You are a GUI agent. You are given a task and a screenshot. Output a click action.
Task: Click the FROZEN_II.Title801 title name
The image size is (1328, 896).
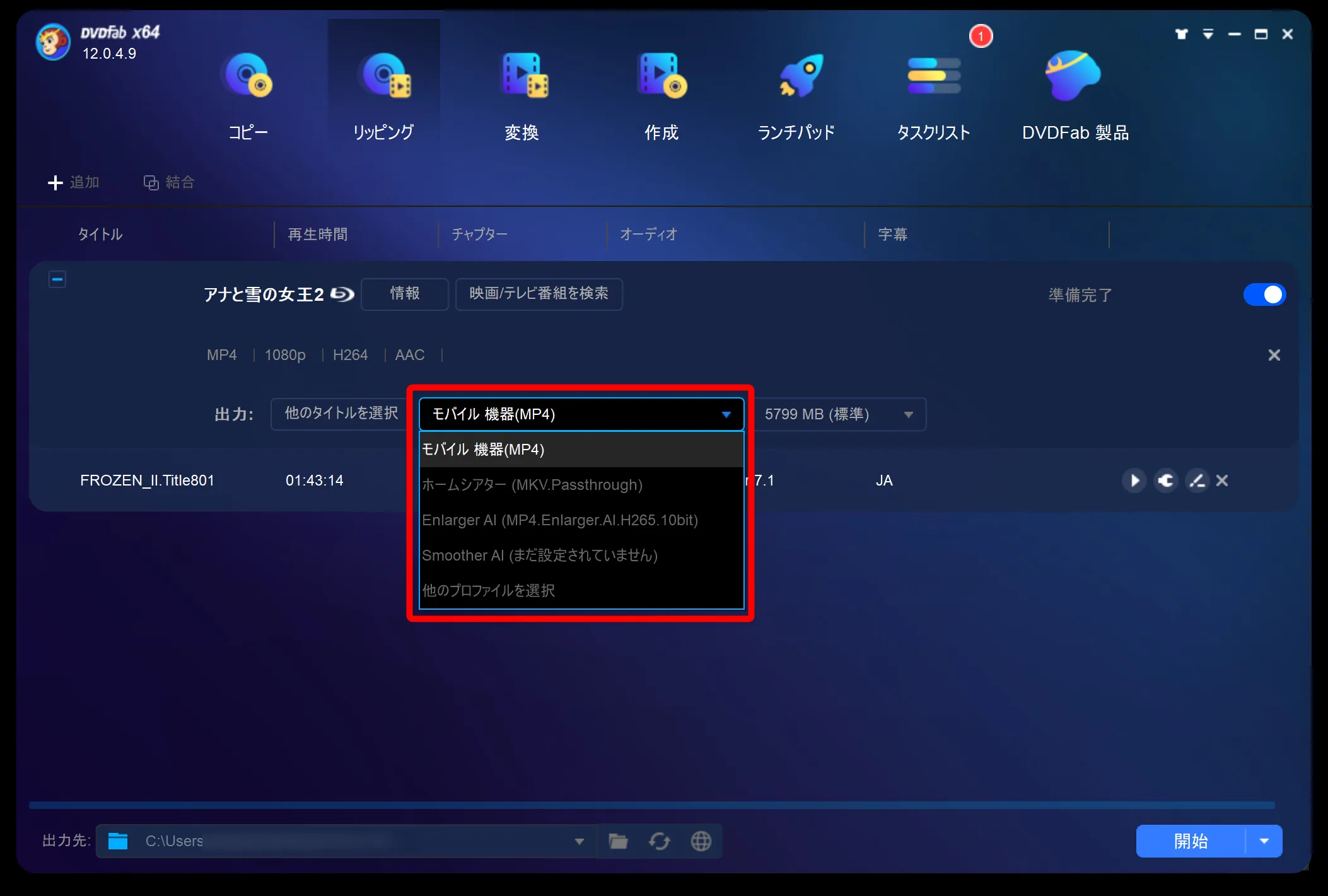(147, 480)
